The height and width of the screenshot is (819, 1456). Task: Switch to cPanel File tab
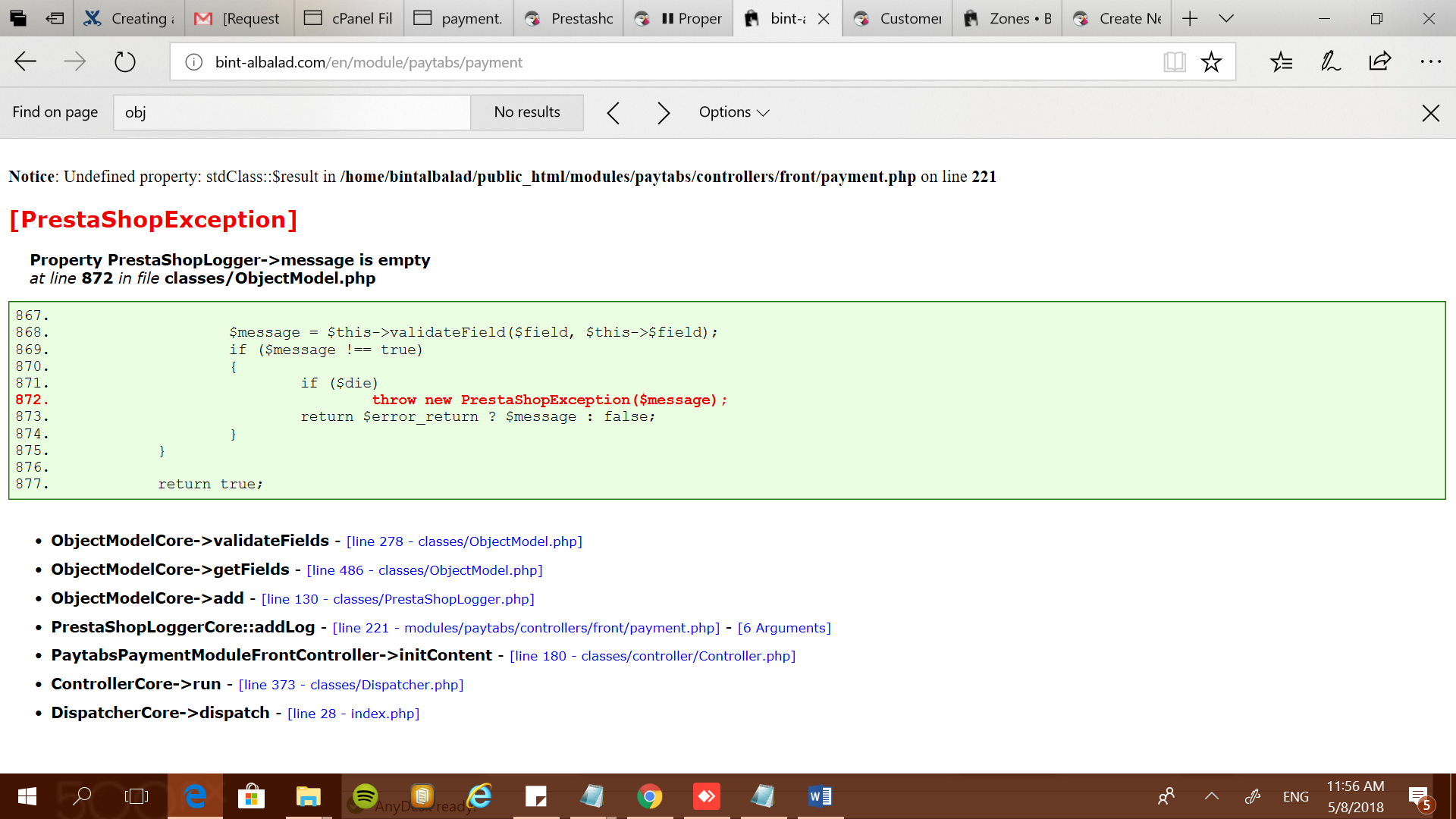coord(349,18)
